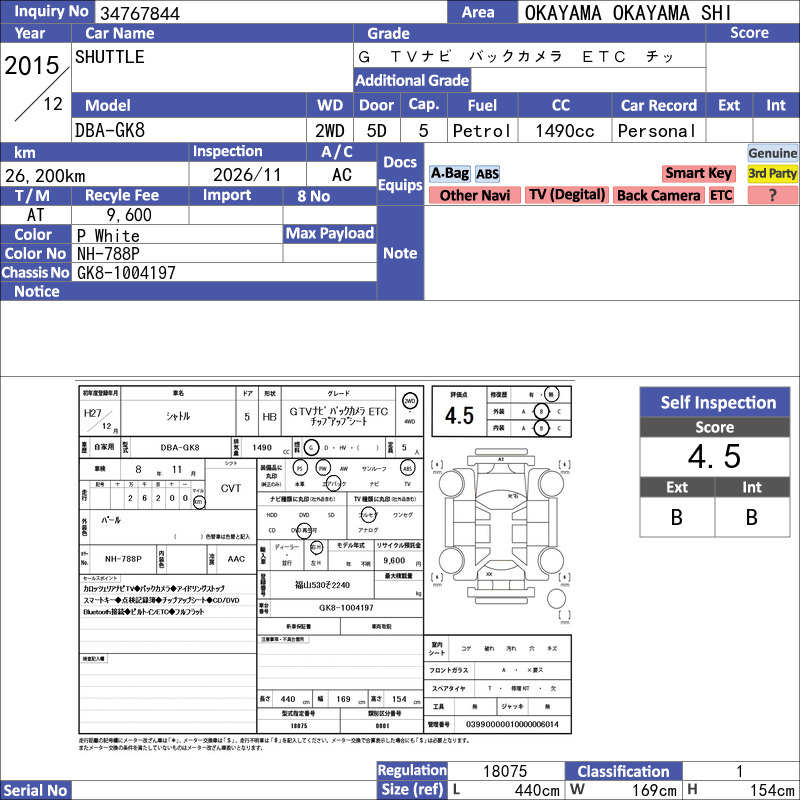The width and height of the screenshot is (800, 800).
Task: Click the Serial No header
Action: tap(36, 790)
